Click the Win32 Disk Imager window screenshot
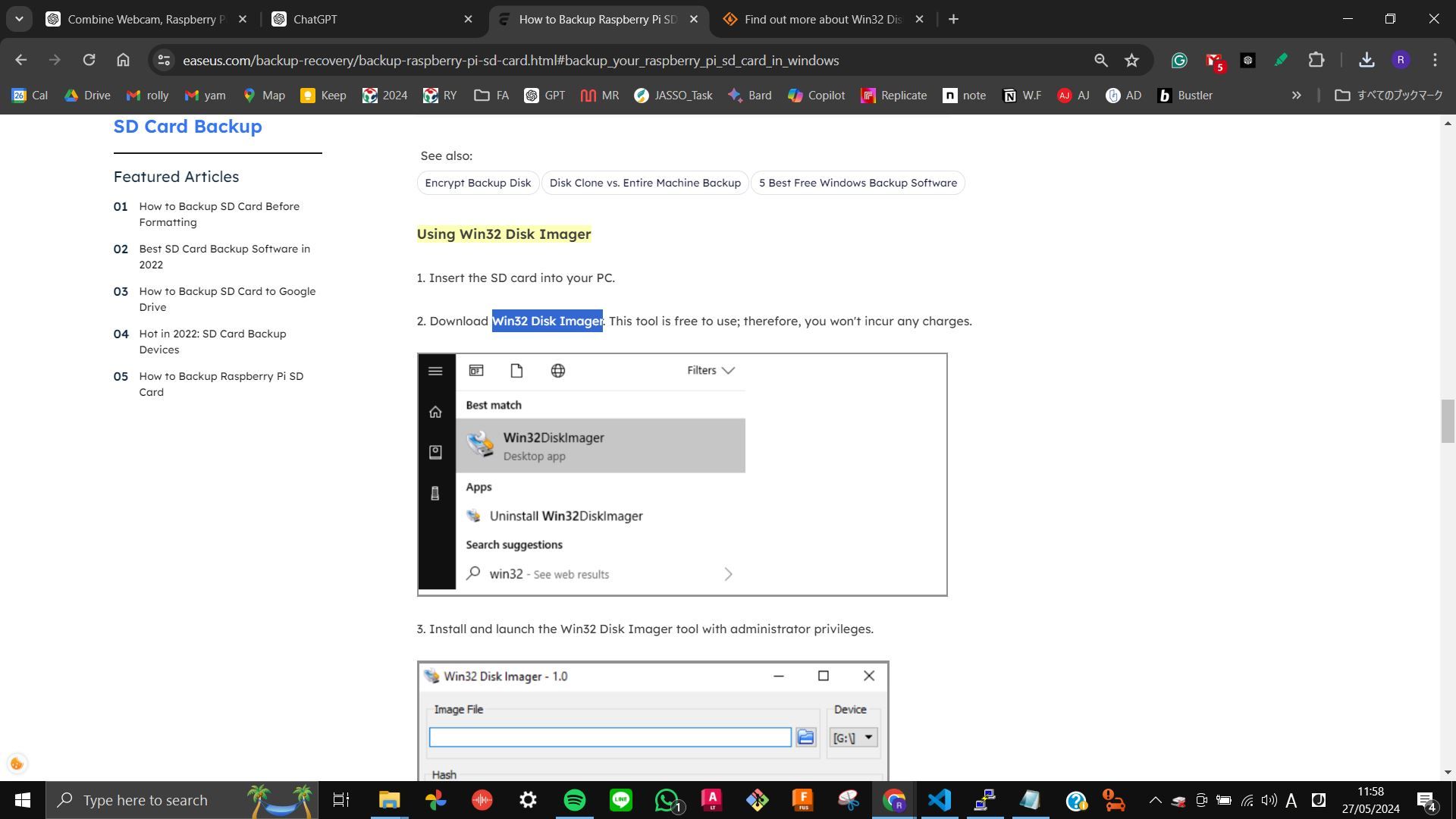 pos(652,720)
